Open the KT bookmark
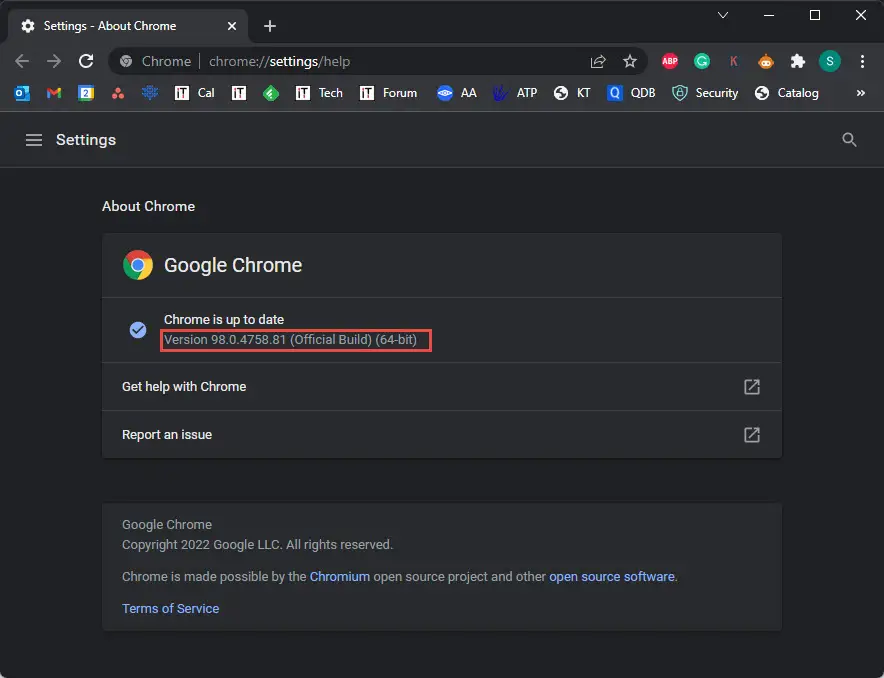 tap(572, 93)
